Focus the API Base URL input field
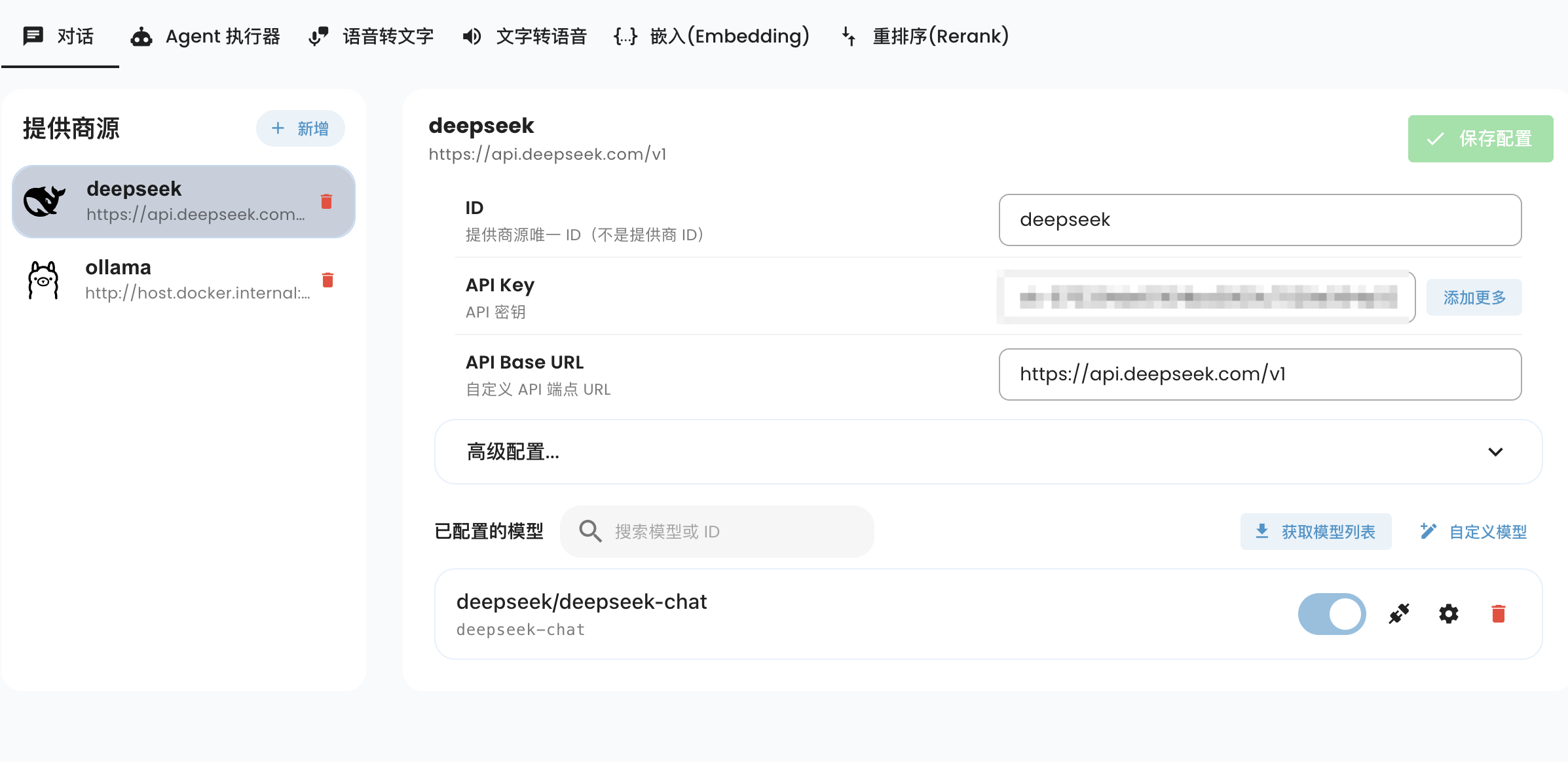 1260,374
